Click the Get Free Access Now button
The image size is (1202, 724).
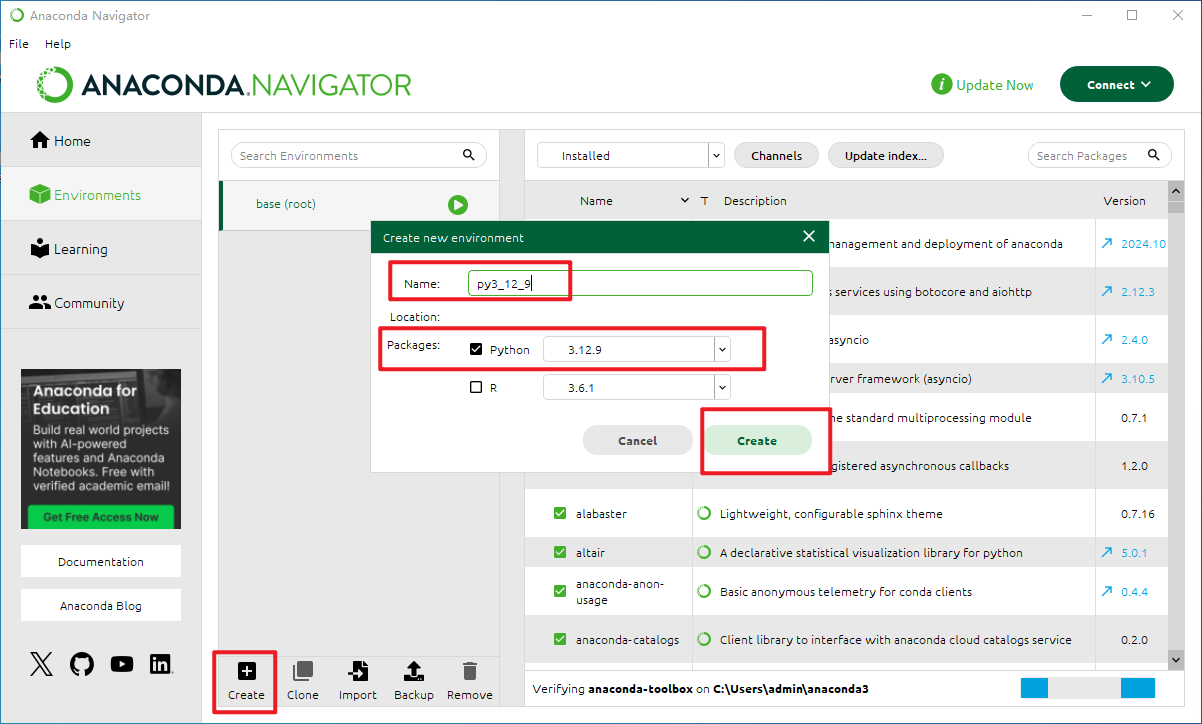tap(101, 517)
